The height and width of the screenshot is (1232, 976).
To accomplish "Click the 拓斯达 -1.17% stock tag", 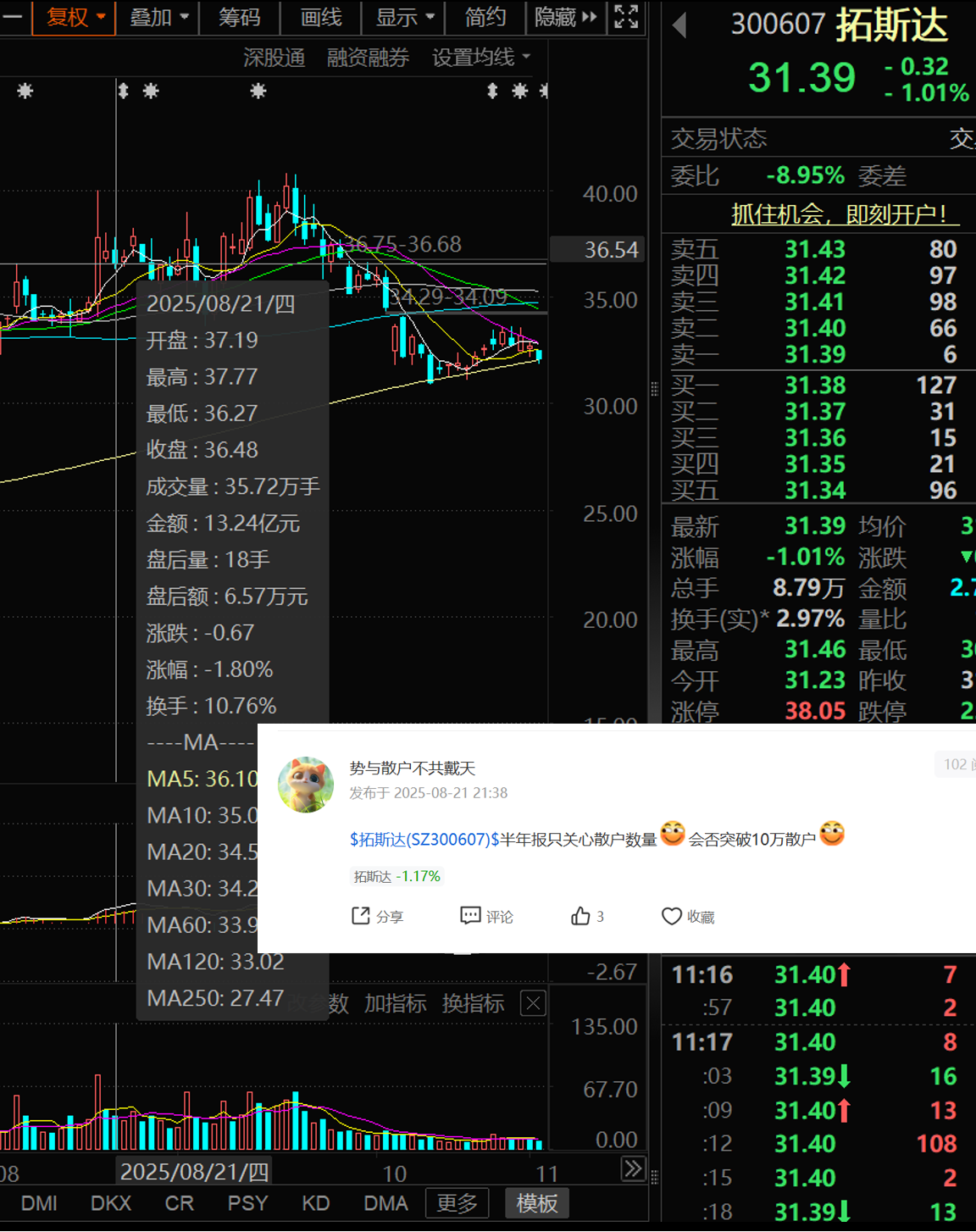I will 396,876.
